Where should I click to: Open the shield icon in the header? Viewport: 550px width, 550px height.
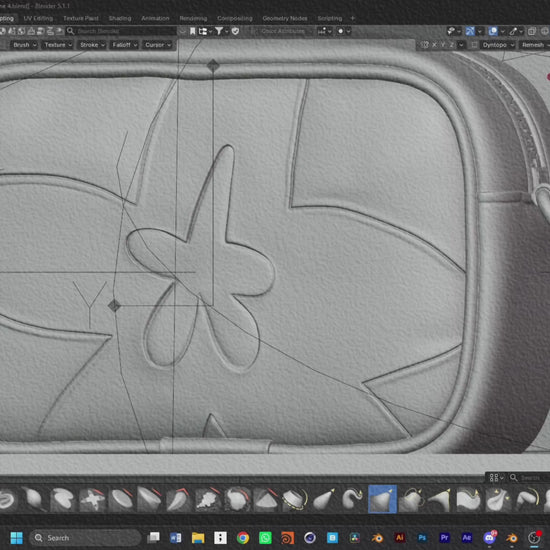(x=235, y=31)
